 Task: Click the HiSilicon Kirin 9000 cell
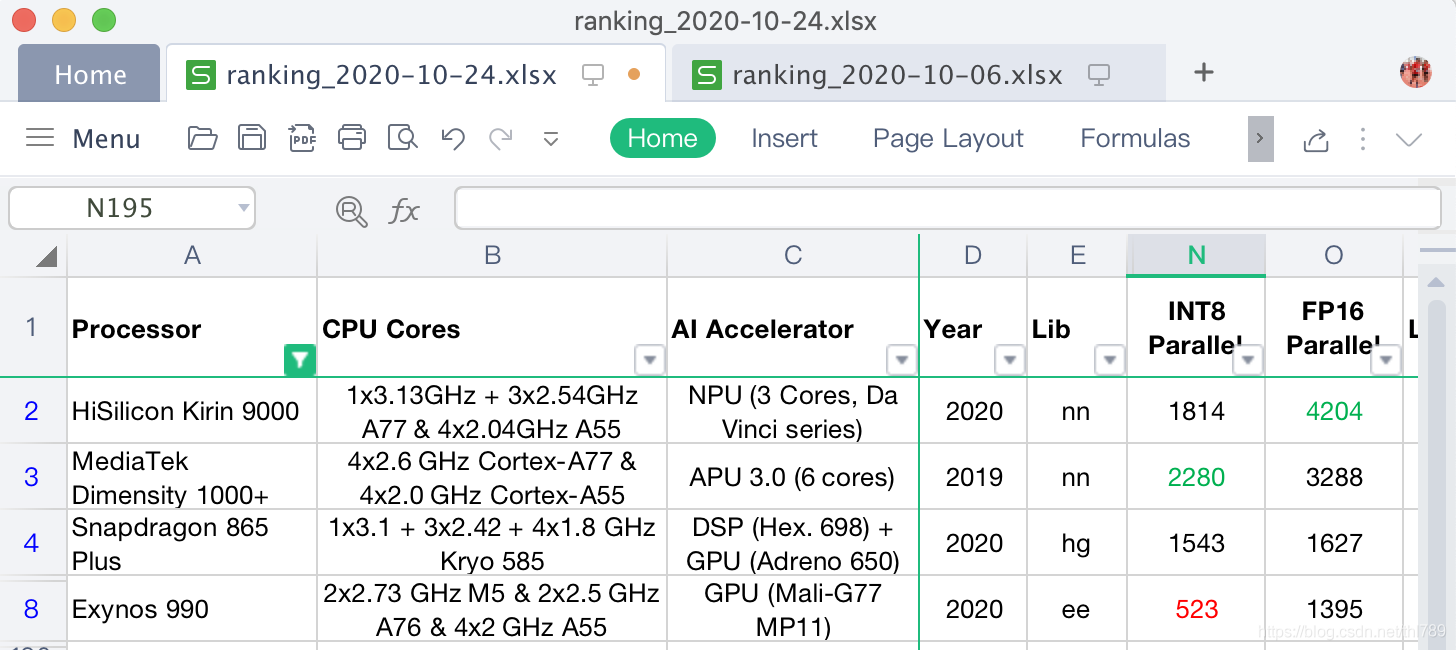point(192,411)
